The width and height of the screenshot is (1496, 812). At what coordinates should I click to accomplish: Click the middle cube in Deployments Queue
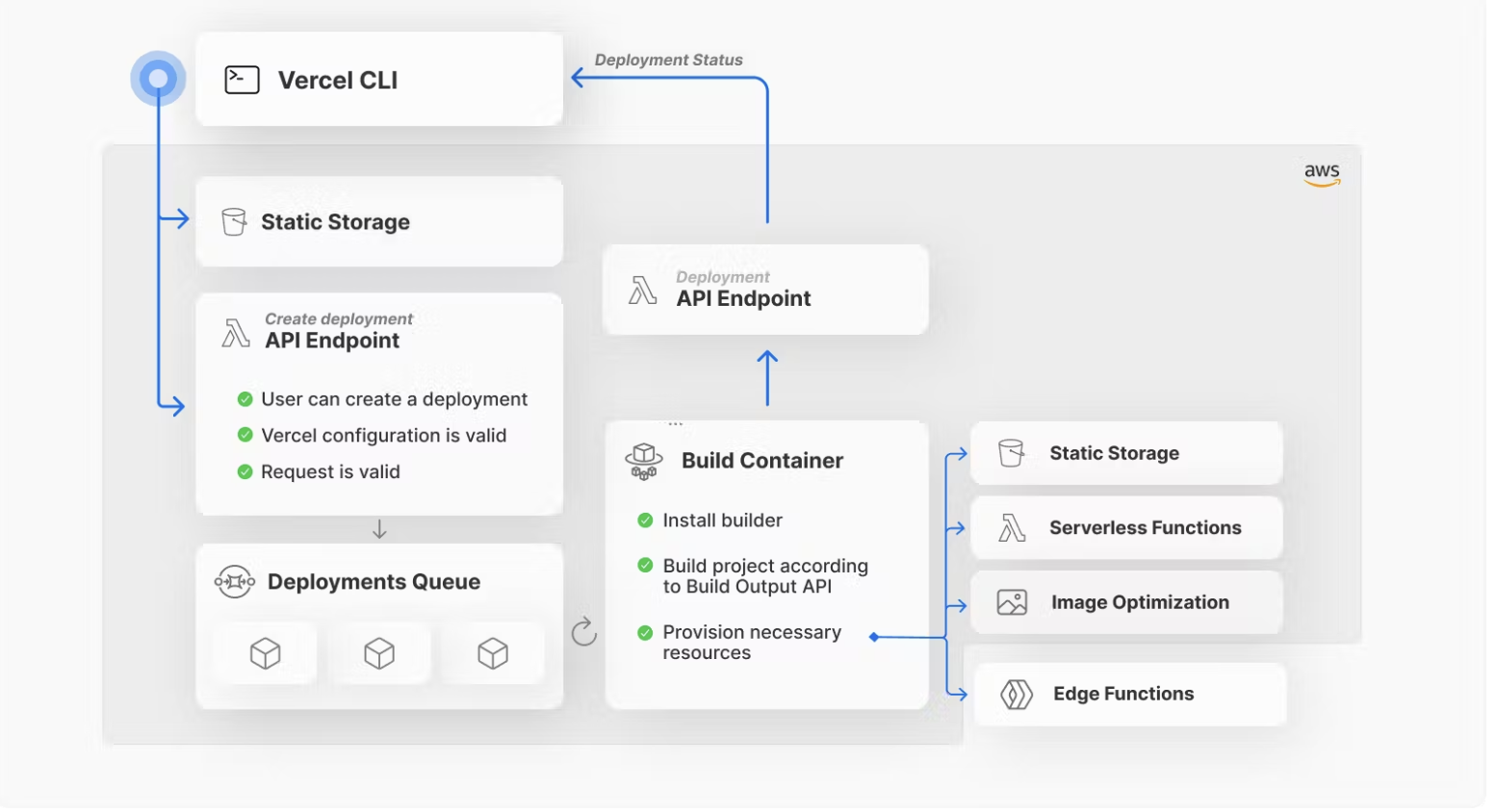(379, 654)
